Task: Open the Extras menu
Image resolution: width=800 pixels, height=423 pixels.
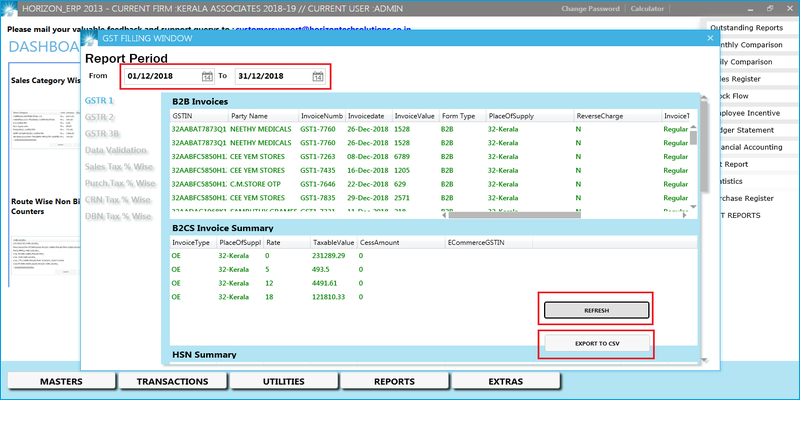Action: click(505, 382)
